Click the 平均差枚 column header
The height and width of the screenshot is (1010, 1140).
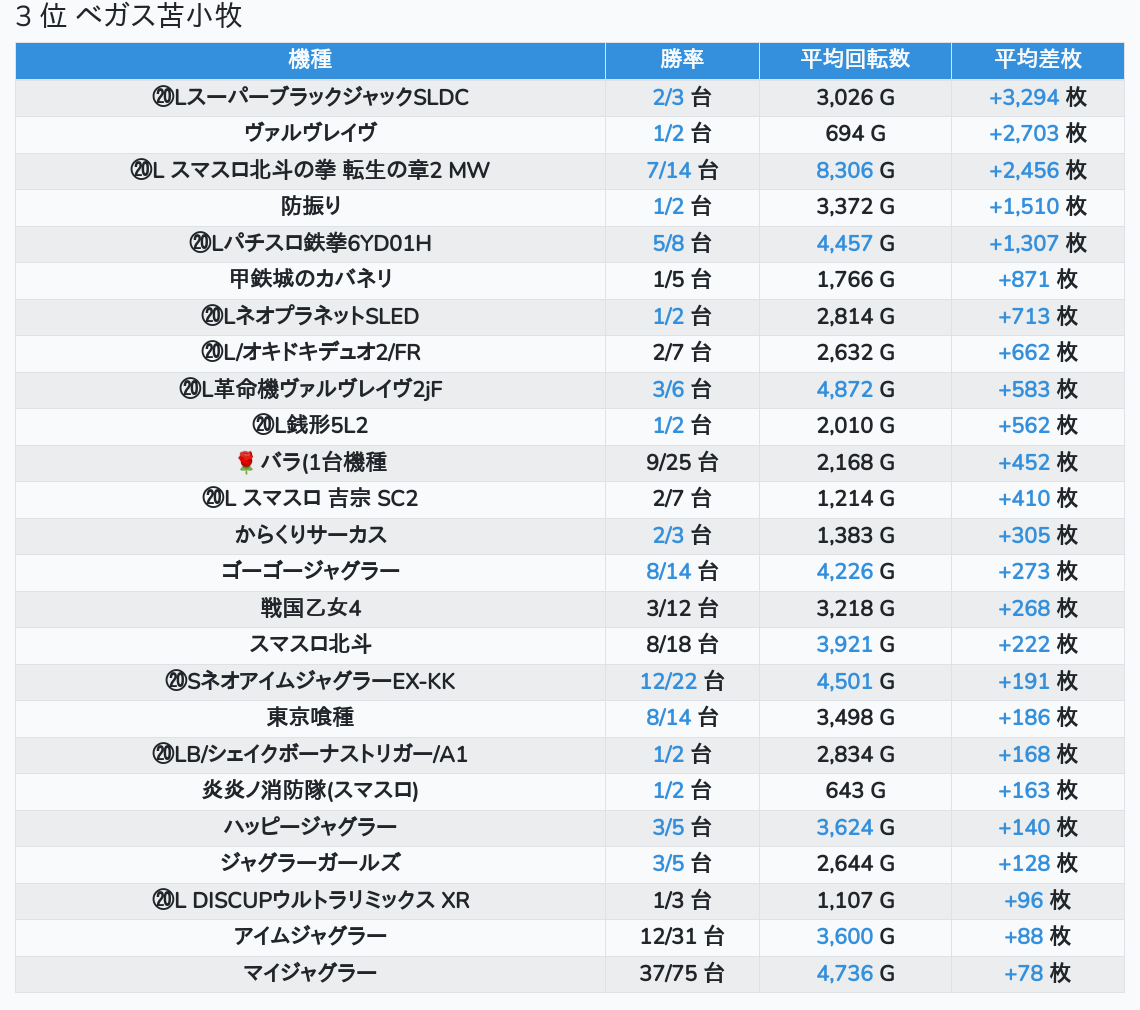(x=1037, y=60)
